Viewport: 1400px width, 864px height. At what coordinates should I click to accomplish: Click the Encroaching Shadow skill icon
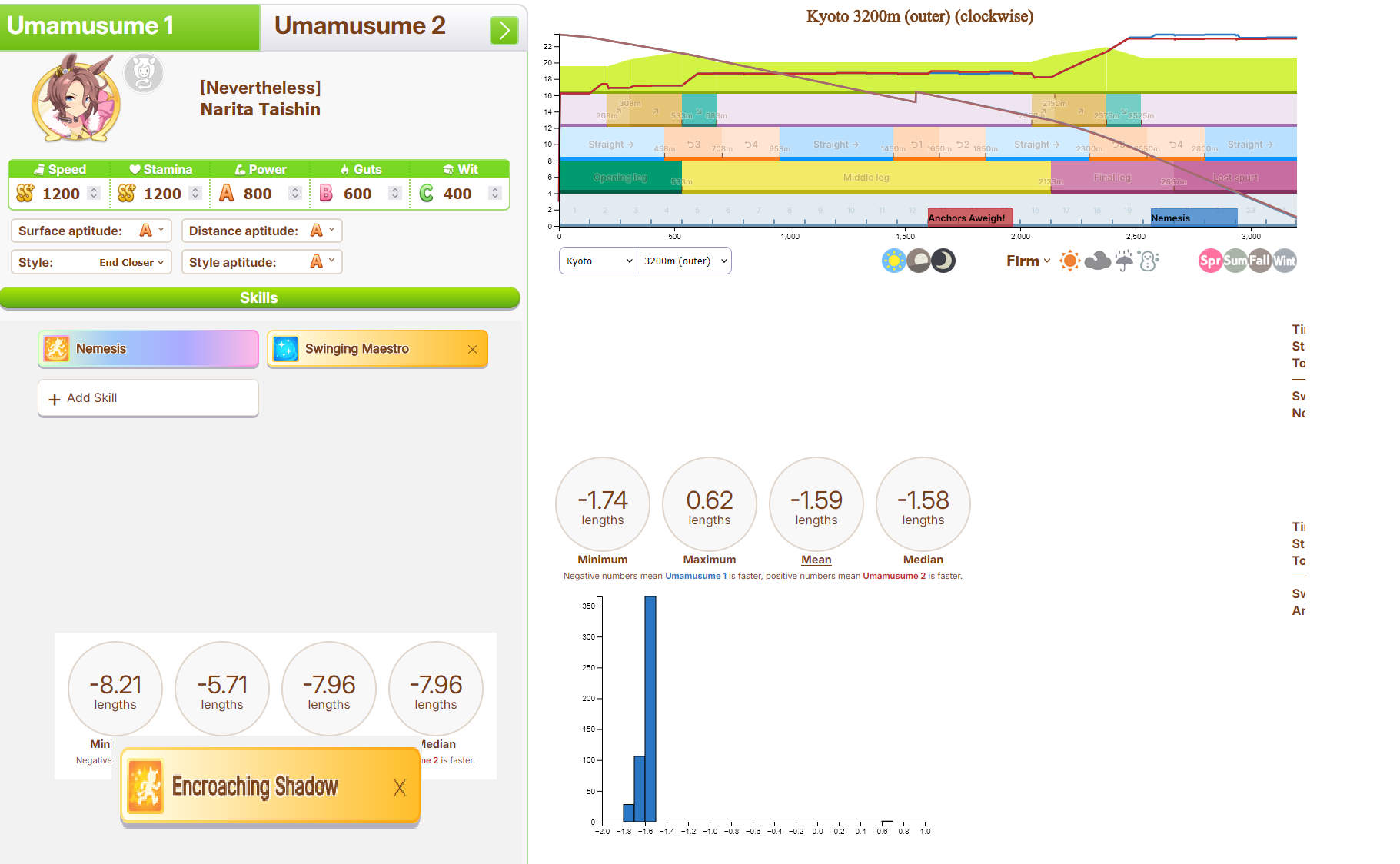point(145,786)
